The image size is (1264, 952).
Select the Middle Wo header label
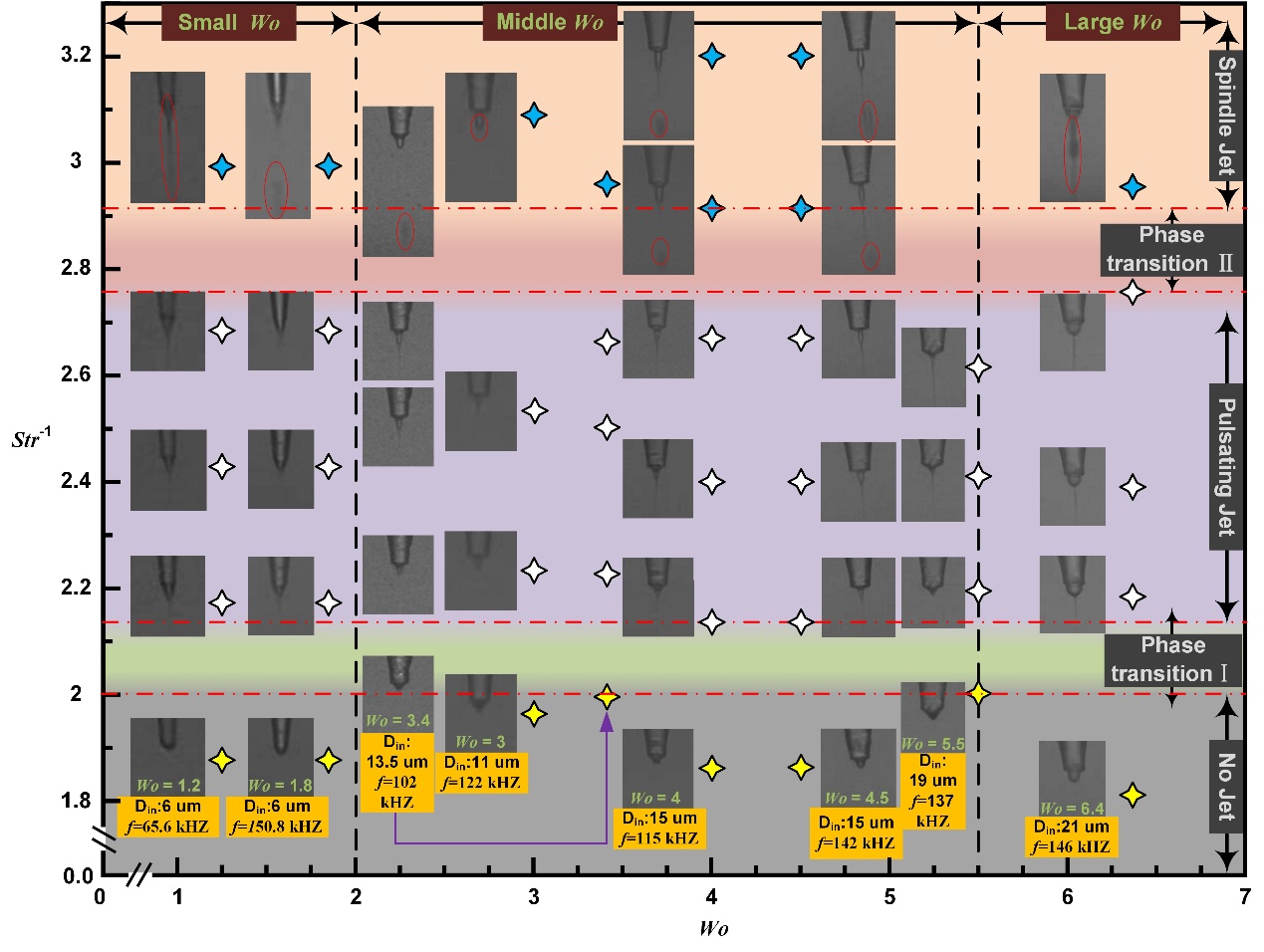(549, 23)
